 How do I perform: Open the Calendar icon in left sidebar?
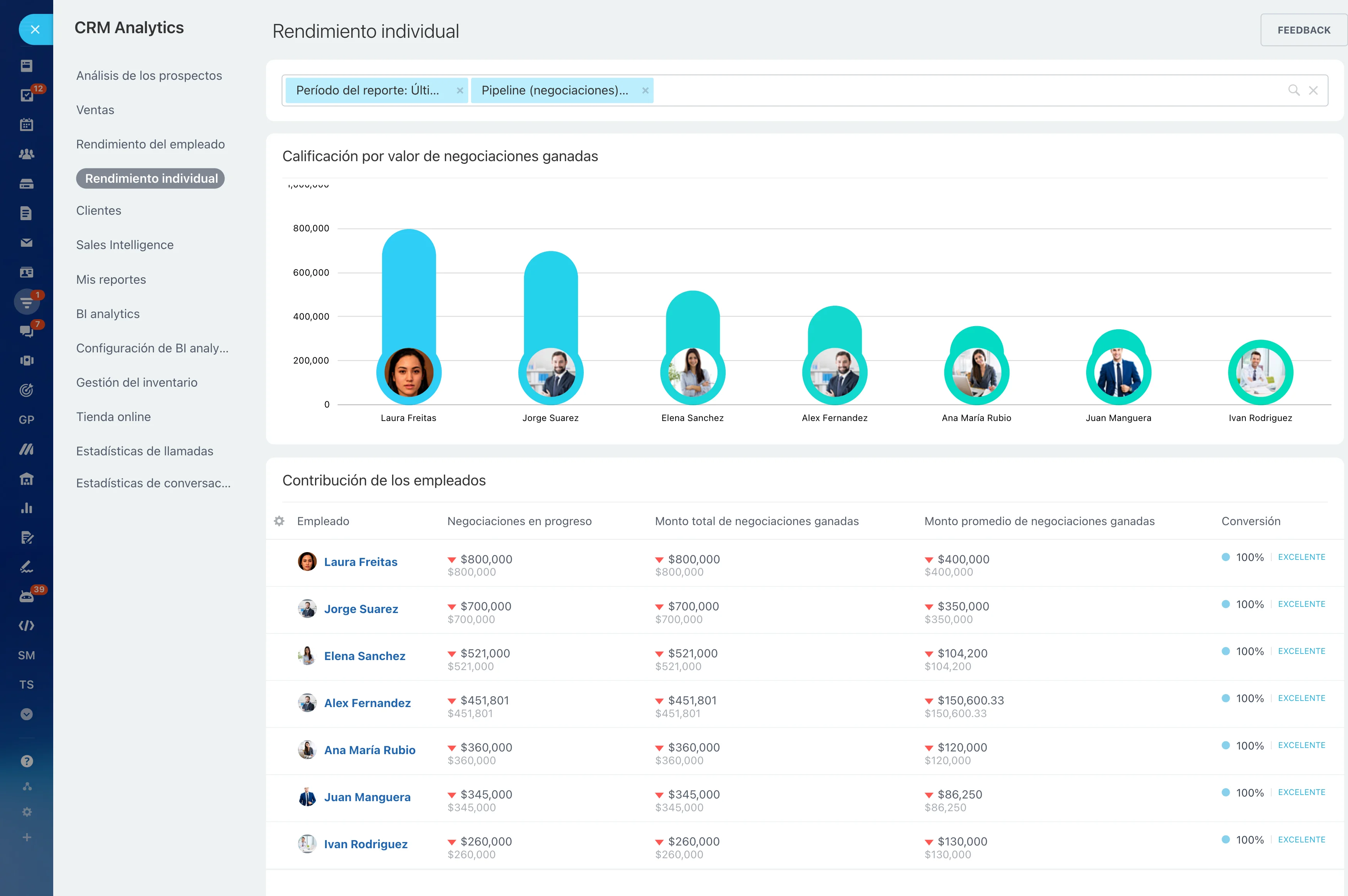(26, 125)
